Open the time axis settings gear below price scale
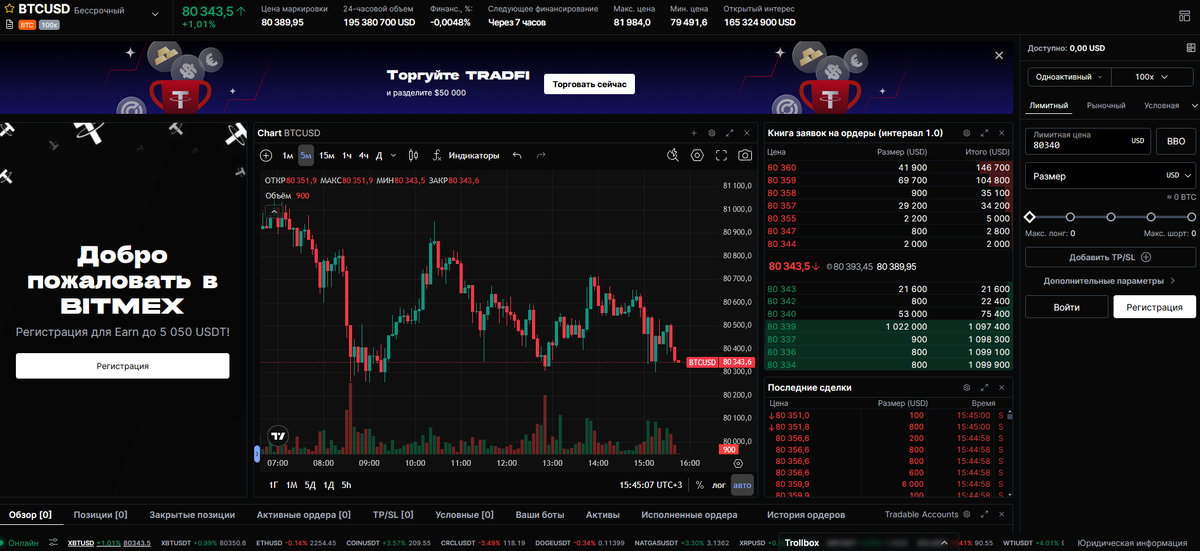 pos(738,463)
